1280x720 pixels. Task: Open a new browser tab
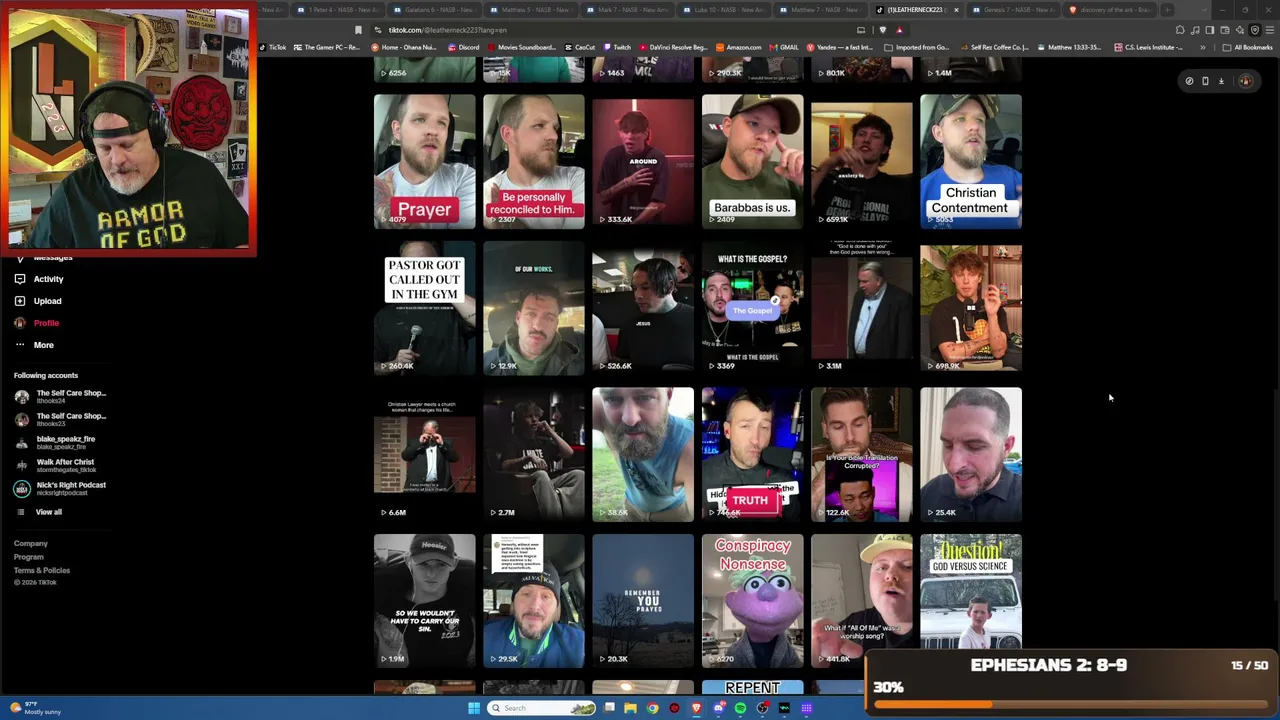click(x=1167, y=10)
